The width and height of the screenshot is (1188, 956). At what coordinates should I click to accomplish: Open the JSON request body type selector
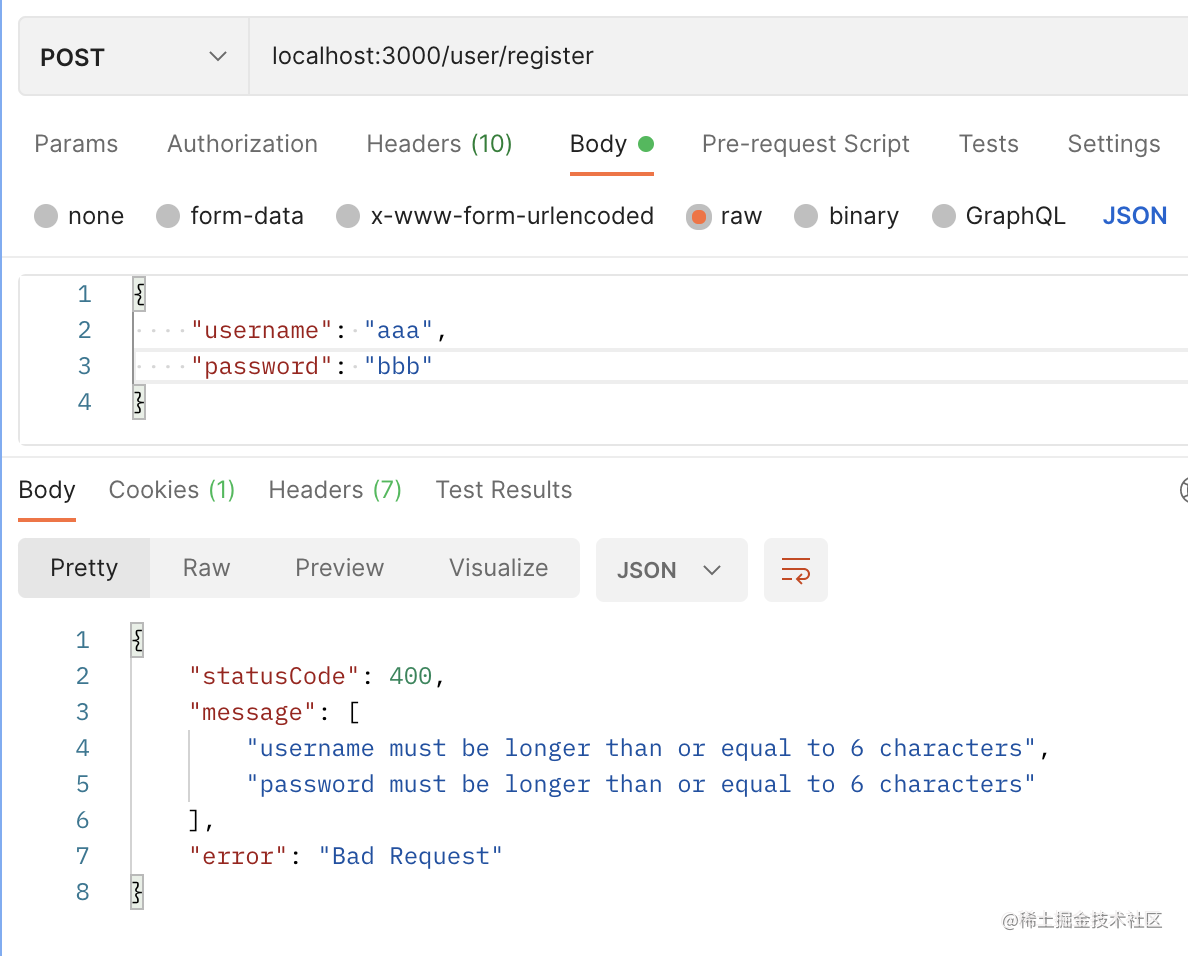coord(1134,216)
